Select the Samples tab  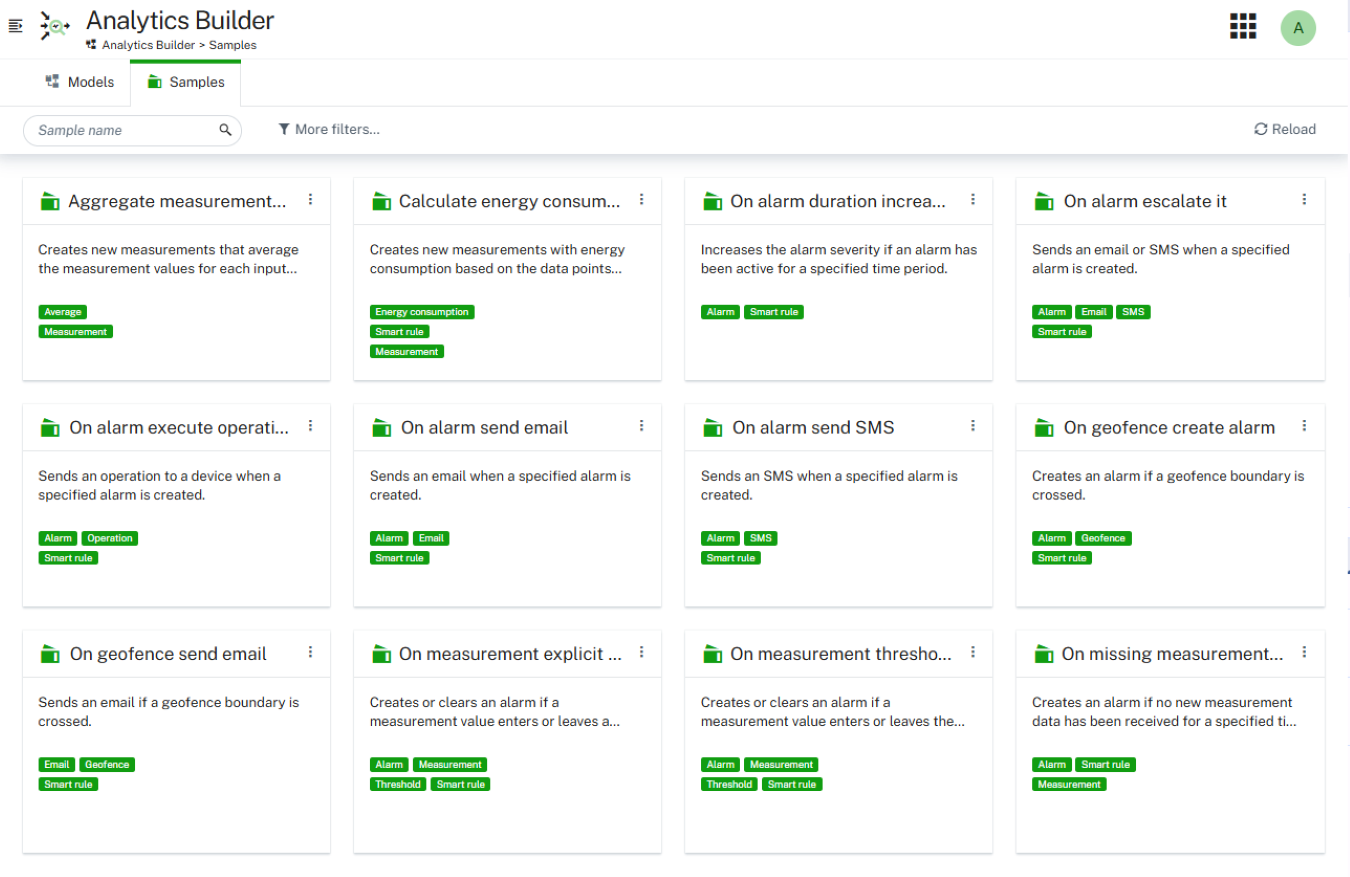[185, 82]
